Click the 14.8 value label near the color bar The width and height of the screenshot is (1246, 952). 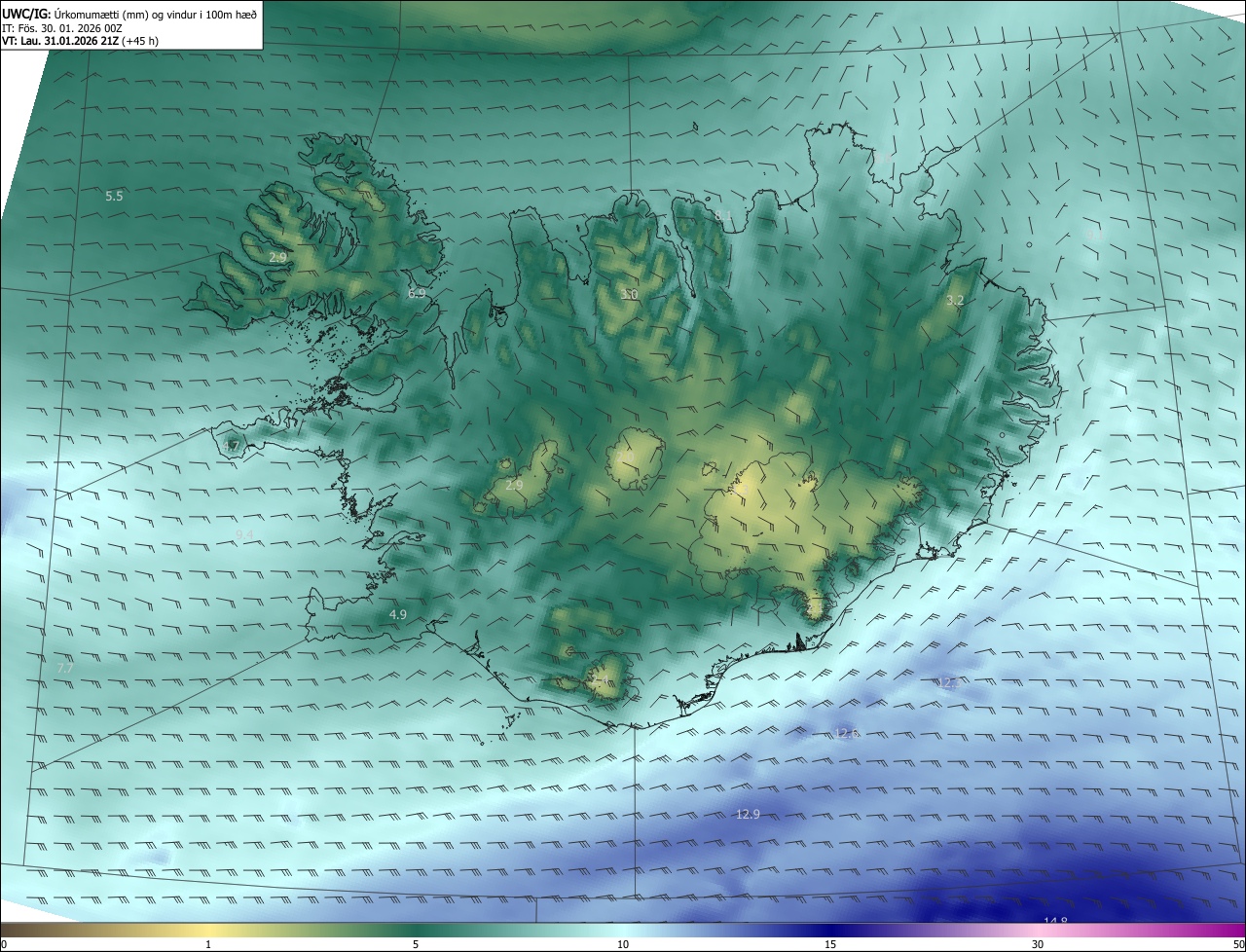click(x=1055, y=921)
